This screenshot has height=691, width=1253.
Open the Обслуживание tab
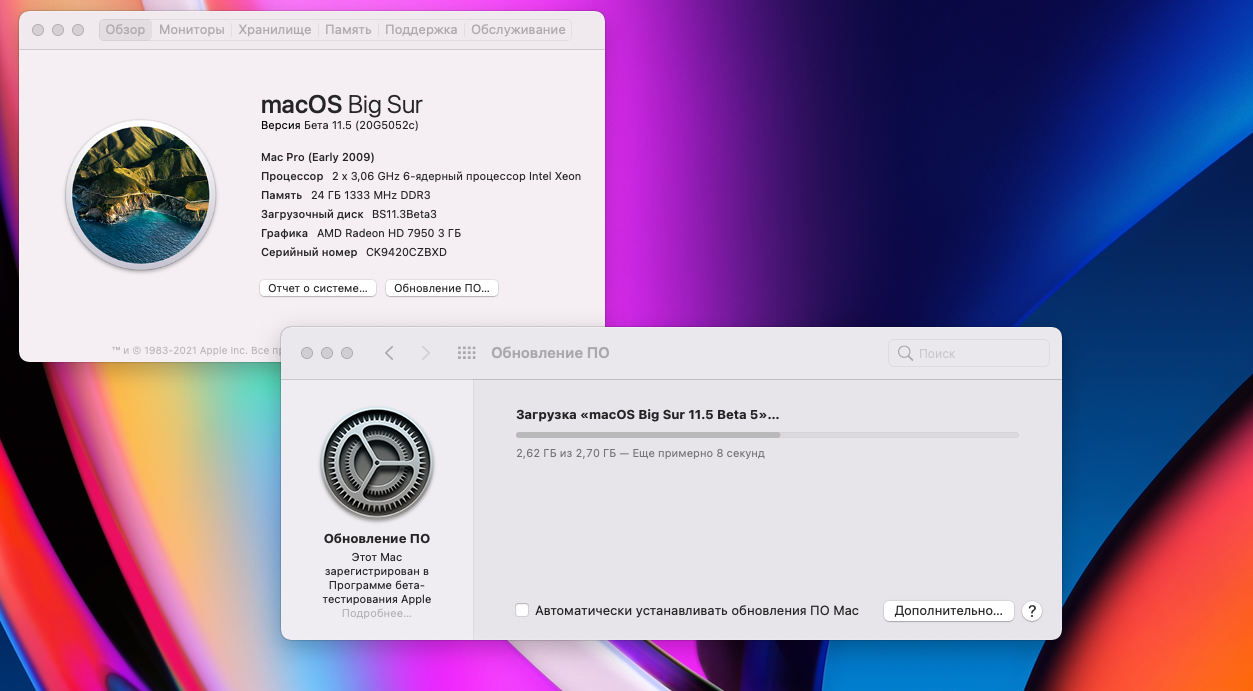518,30
